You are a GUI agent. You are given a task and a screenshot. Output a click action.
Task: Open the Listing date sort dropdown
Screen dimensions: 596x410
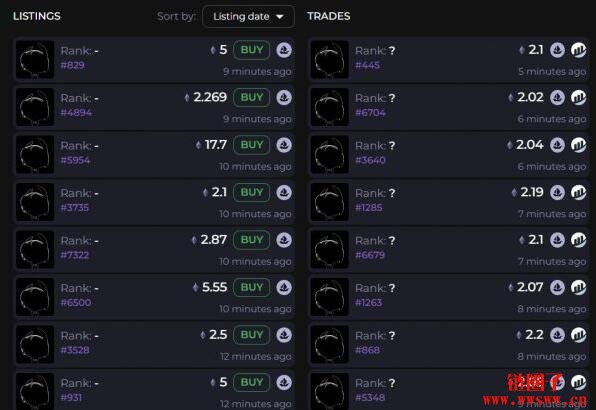coord(249,16)
